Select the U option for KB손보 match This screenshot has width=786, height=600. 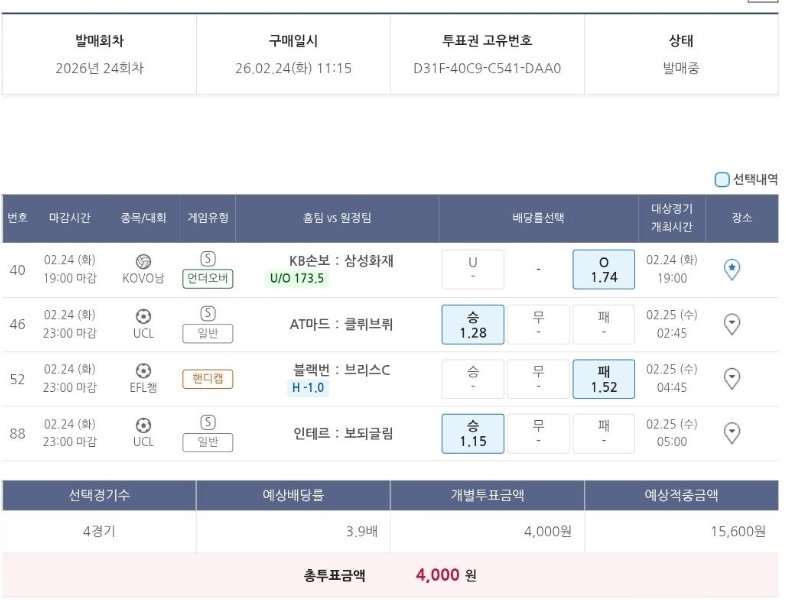pos(472,269)
